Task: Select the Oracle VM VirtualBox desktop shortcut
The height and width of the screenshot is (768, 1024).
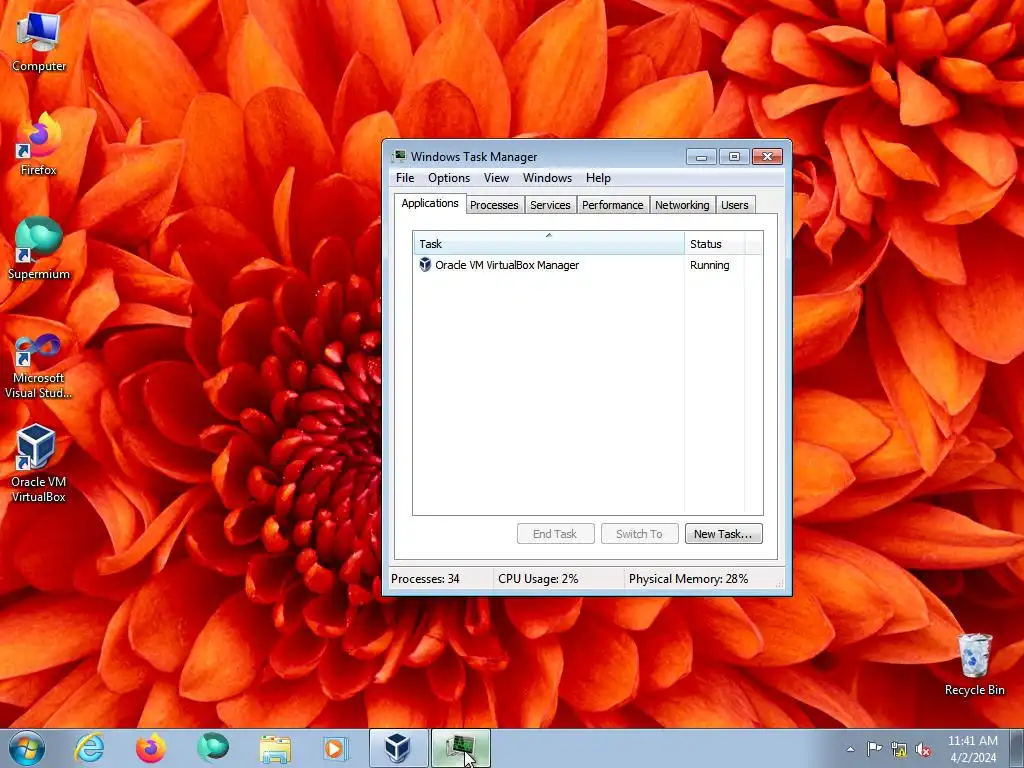Action: pos(39,464)
